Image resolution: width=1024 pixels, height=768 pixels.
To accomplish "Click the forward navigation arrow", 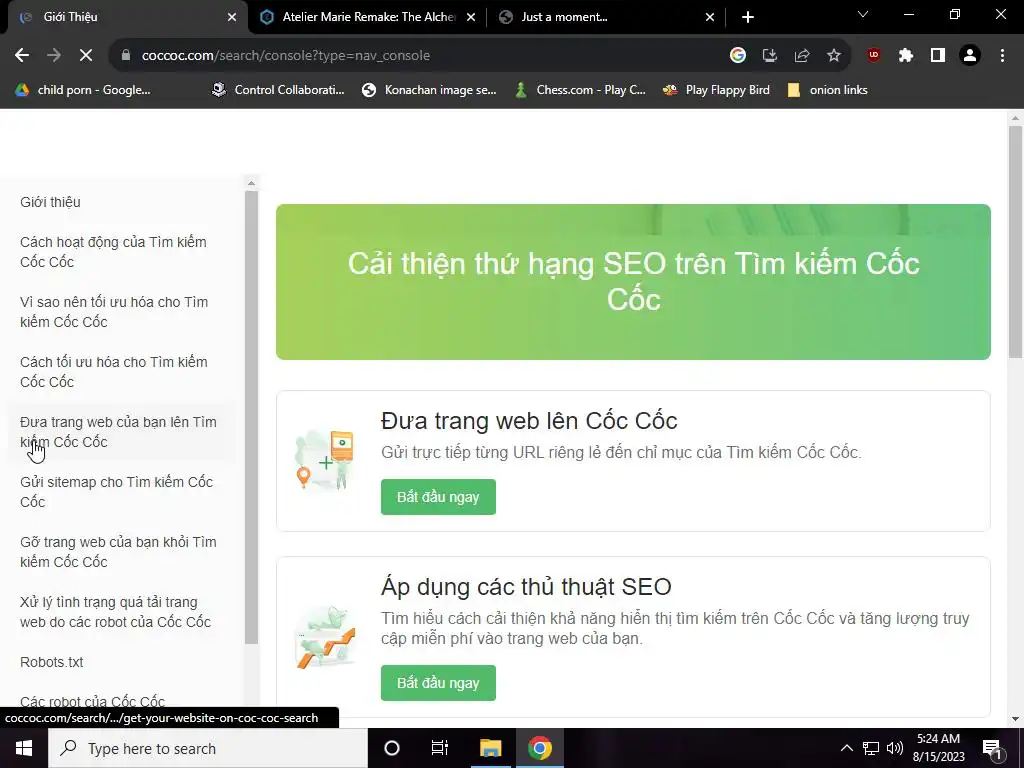I will pyautogui.click(x=54, y=56).
